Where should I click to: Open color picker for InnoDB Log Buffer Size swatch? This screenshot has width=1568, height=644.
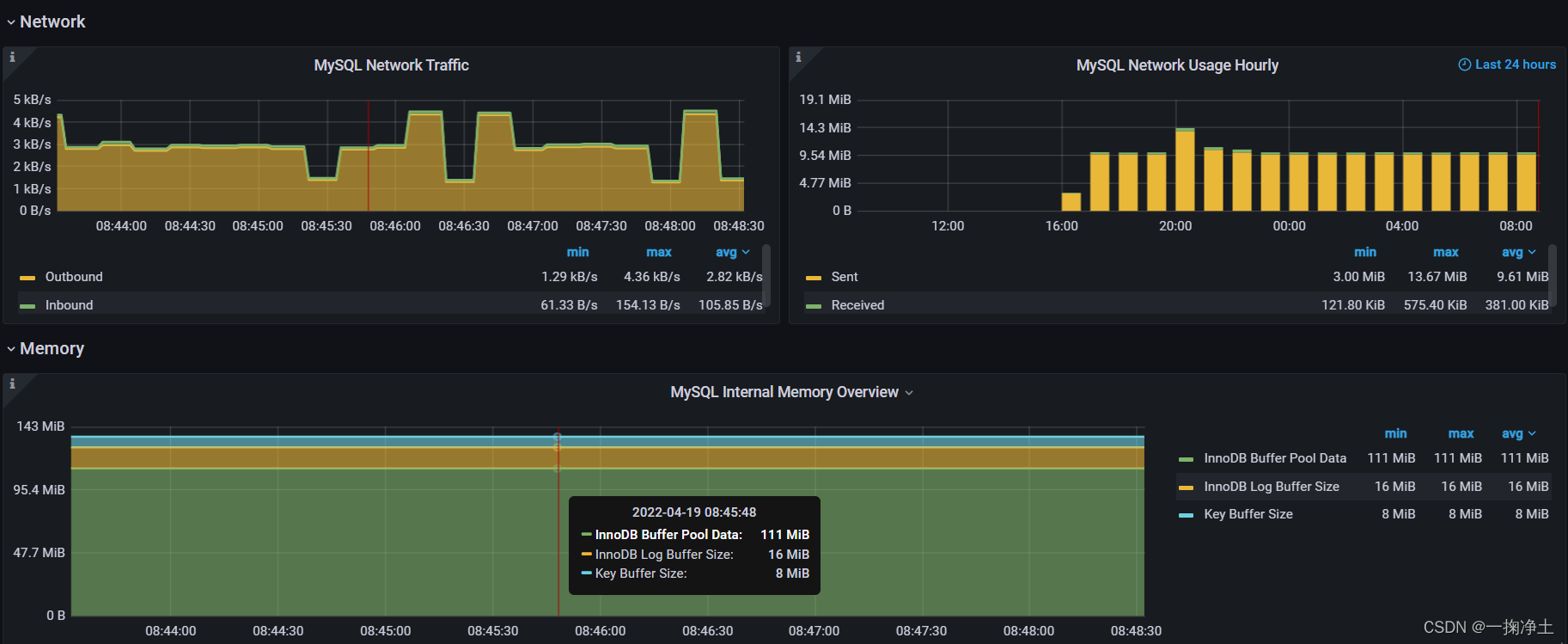click(x=1187, y=488)
